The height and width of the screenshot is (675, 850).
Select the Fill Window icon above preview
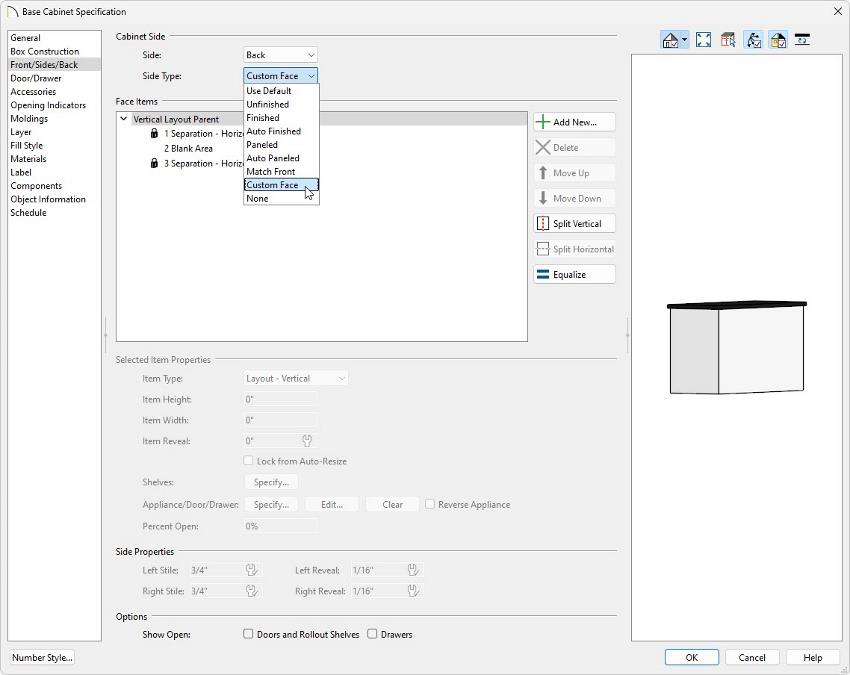coord(703,40)
